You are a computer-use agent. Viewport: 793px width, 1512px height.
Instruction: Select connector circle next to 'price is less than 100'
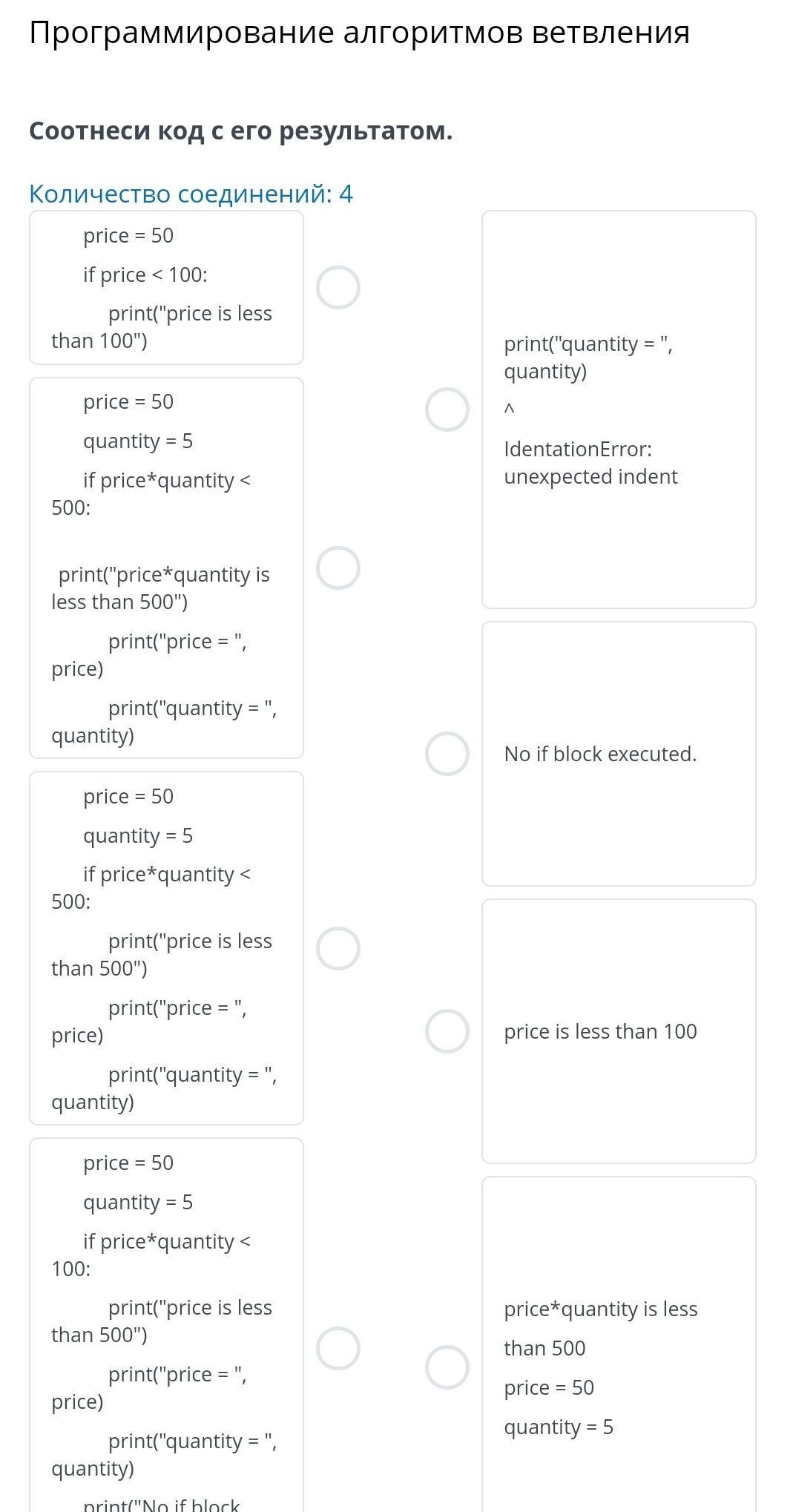pos(447,1031)
